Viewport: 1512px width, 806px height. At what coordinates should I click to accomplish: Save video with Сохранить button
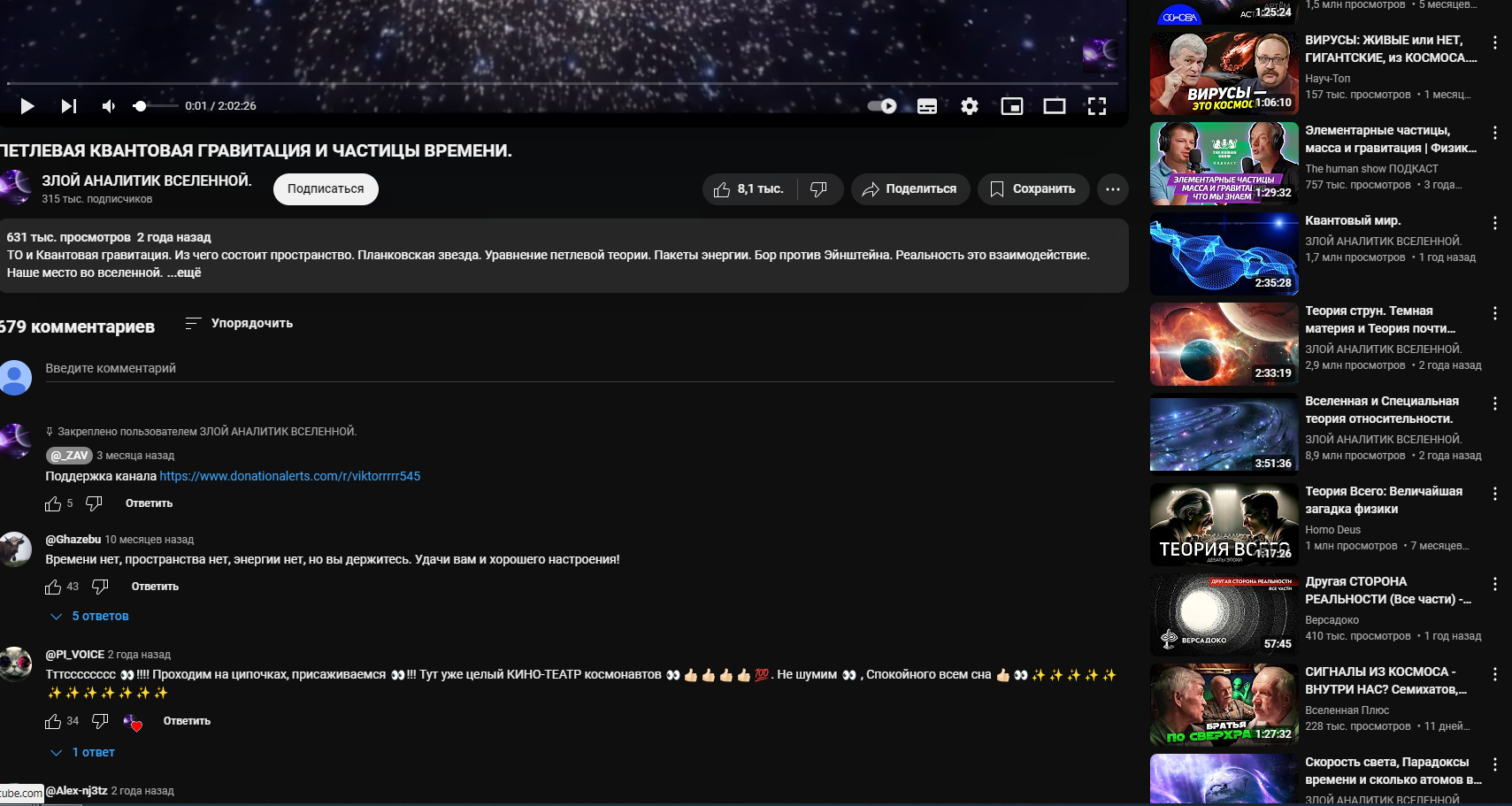click(x=1033, y=189)
